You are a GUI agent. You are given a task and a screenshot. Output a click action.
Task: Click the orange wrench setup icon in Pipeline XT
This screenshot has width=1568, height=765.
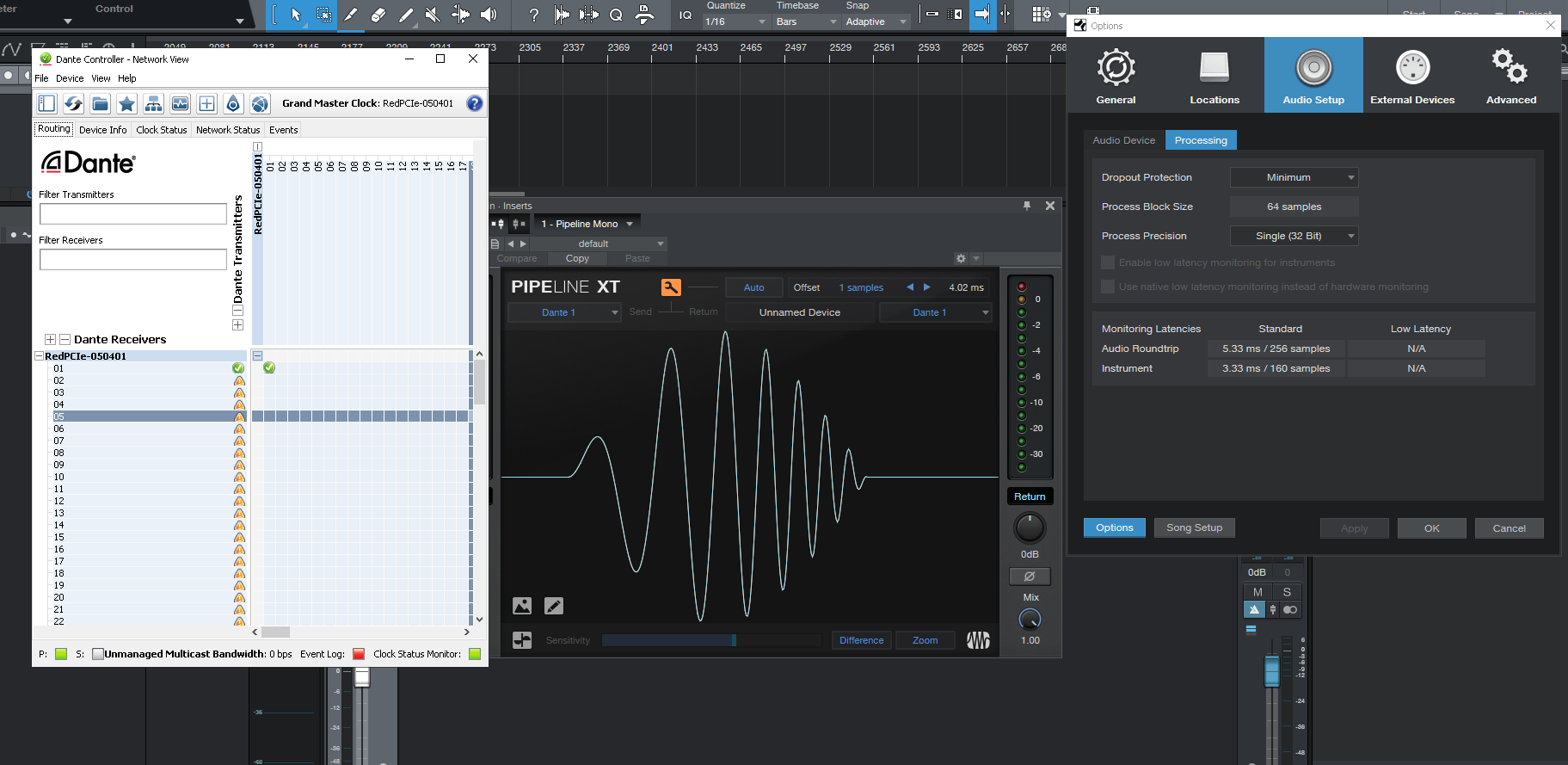[x=671, y=287]
